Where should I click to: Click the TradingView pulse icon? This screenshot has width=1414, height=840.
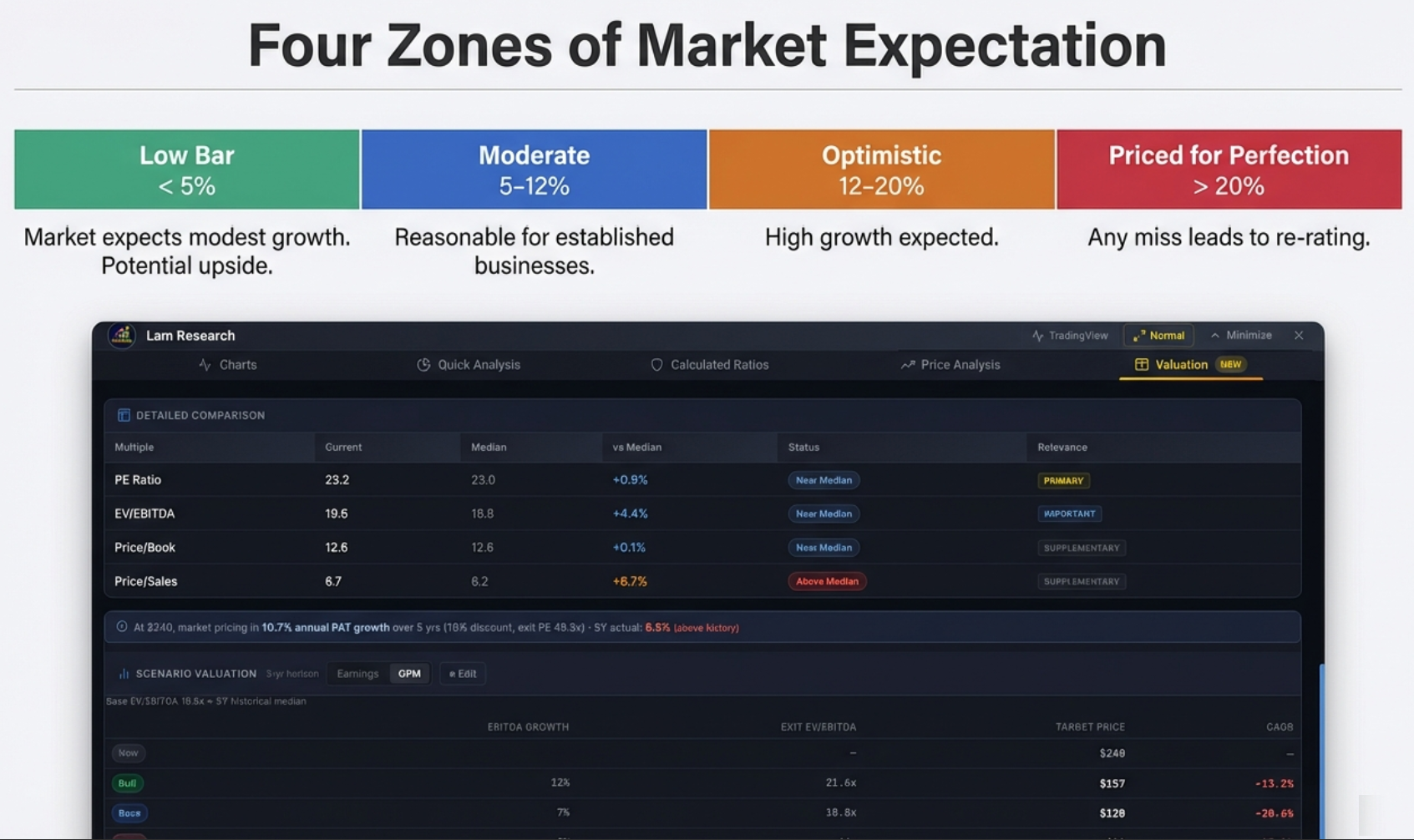[1037, 336]
